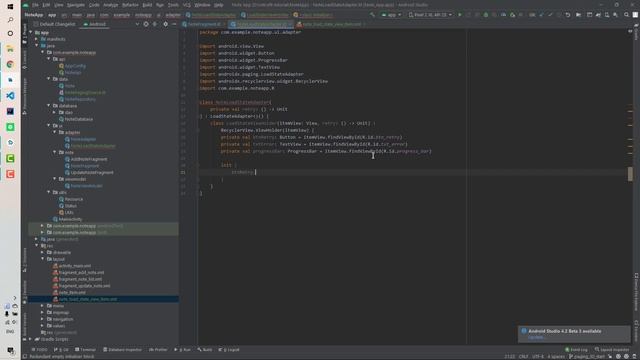Expand the drawable folder
The width and height of the screenshot is (640, 360).
(x=43, y=252)
